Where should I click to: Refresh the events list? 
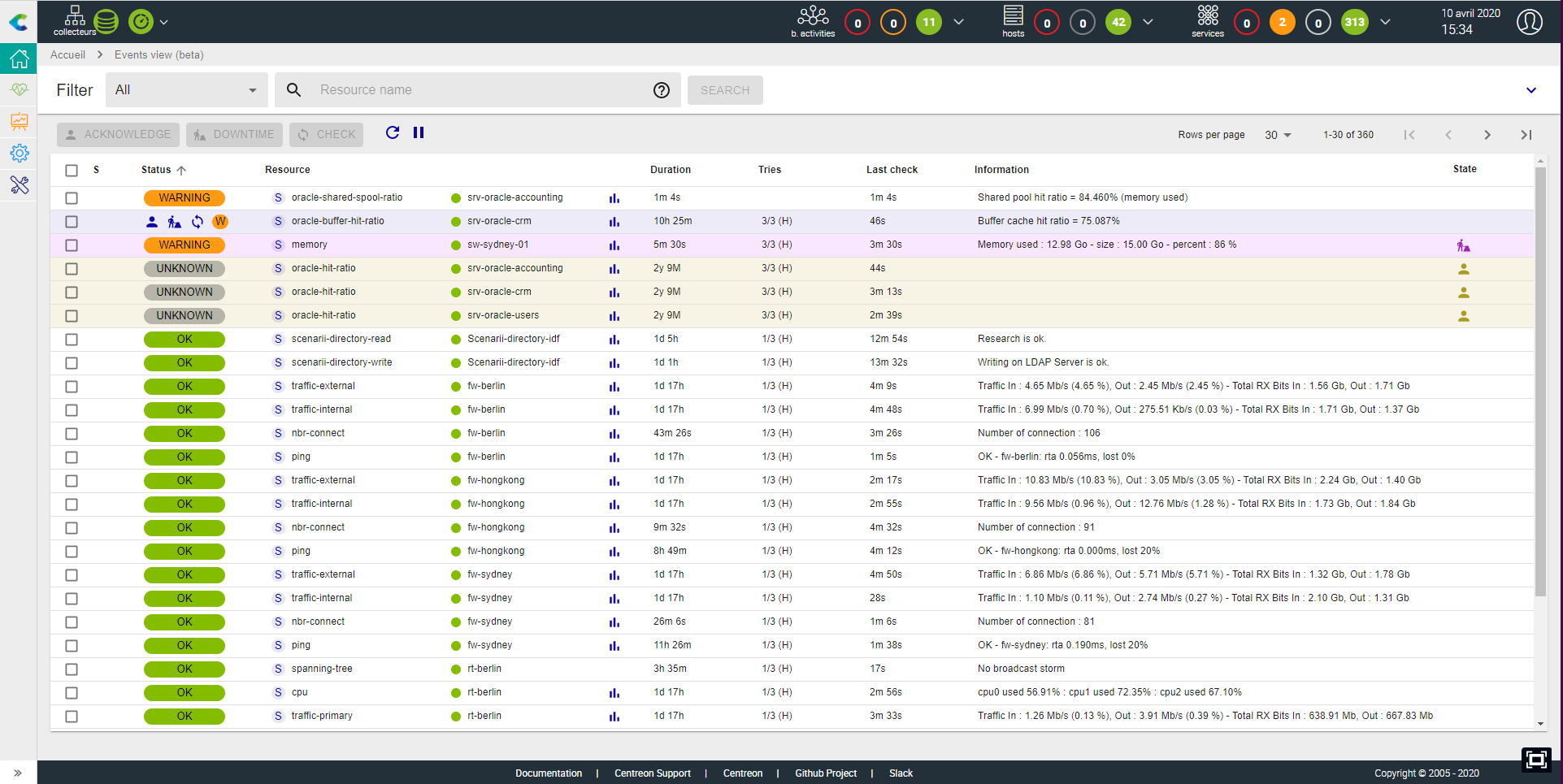coord(393,132)
